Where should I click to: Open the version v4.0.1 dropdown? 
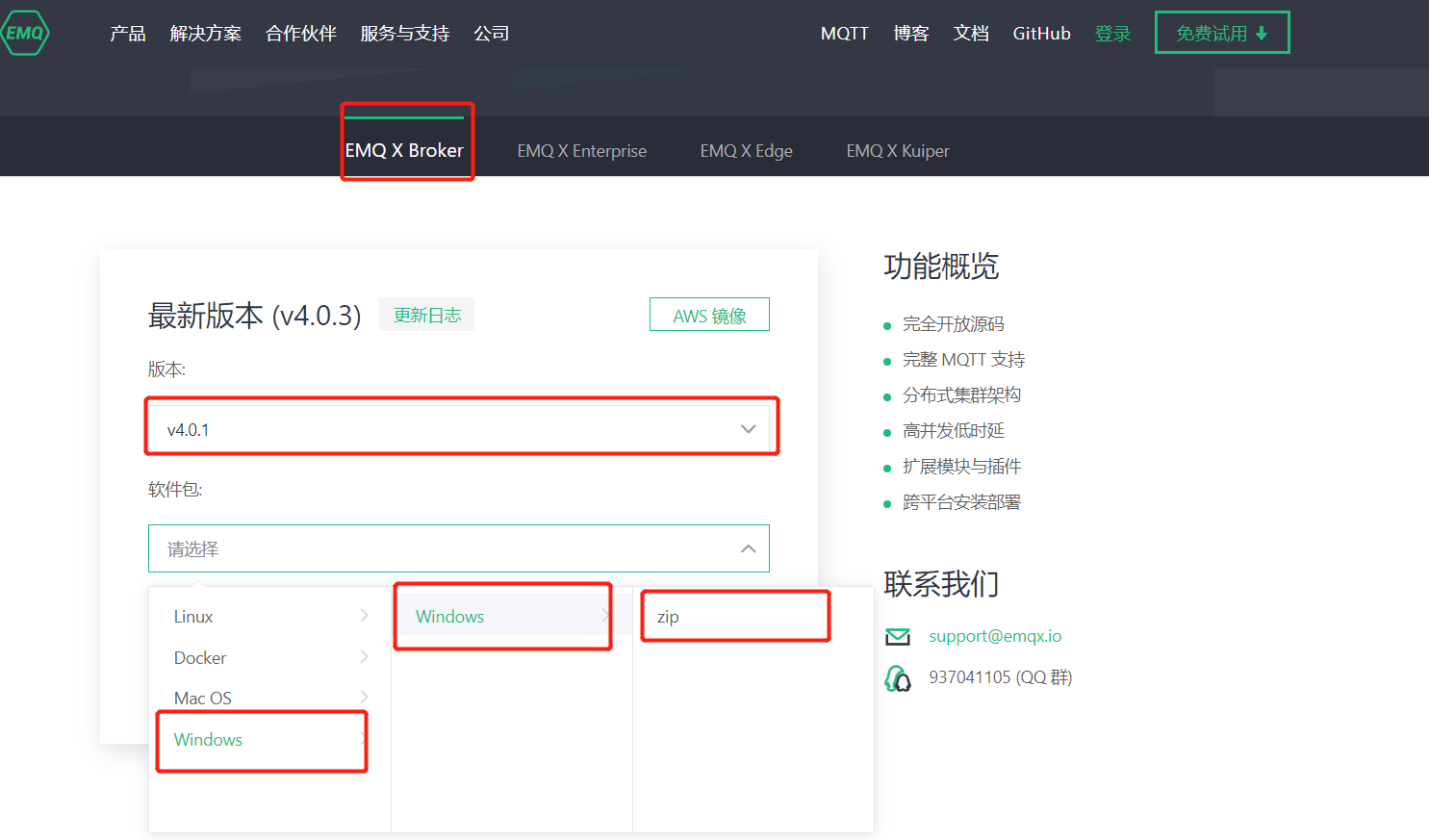coord(459,429)
